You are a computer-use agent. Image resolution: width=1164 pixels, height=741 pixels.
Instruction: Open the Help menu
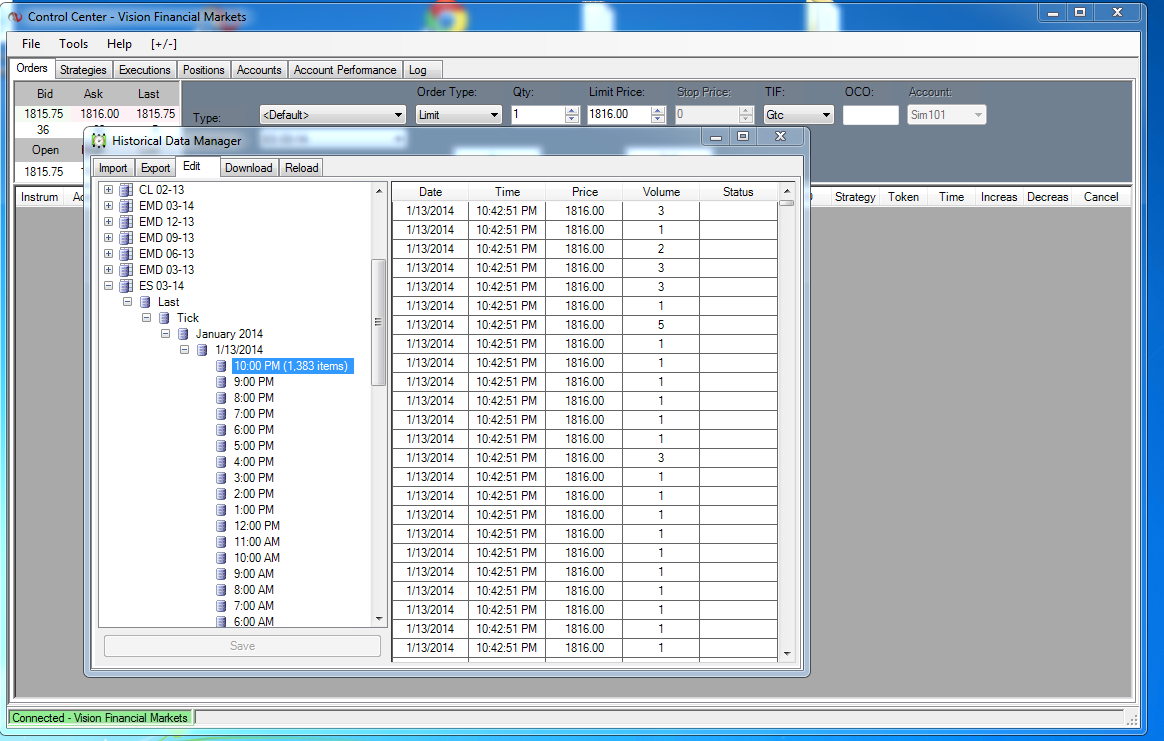119,44
